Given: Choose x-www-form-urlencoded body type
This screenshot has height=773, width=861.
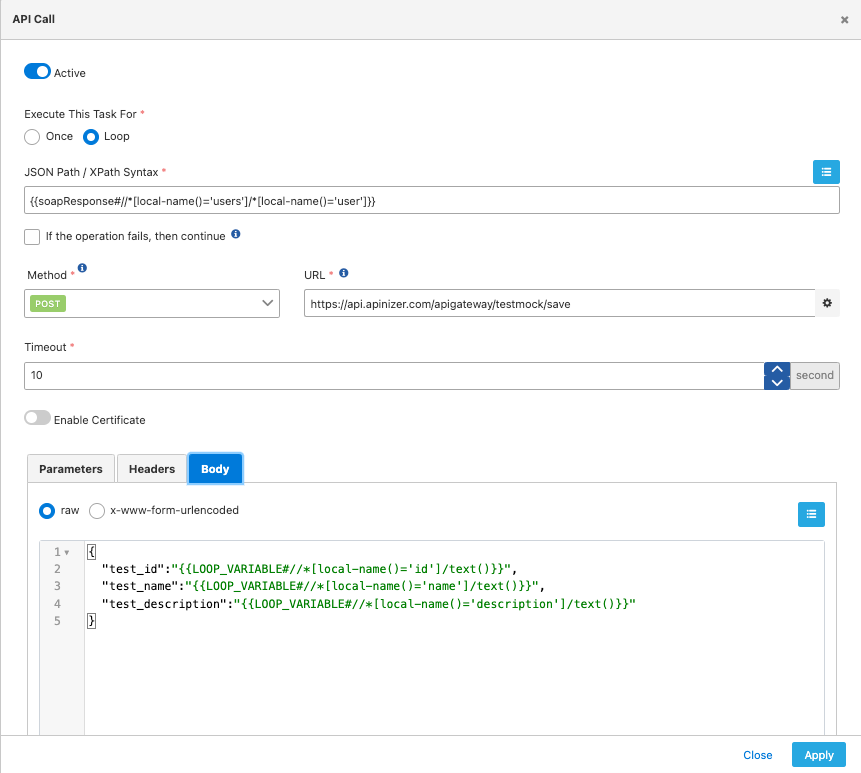Looking at the screenshot, I should pos(97,511).
